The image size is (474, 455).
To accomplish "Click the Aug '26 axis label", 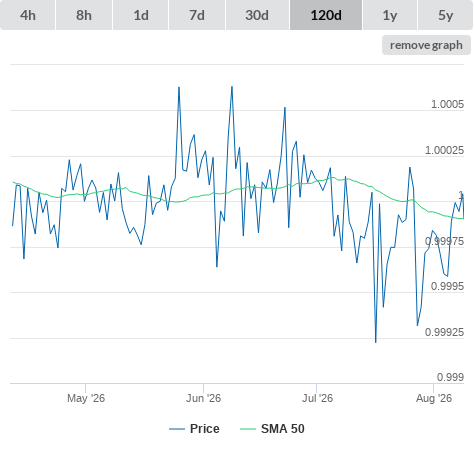I will pos(434,398).
